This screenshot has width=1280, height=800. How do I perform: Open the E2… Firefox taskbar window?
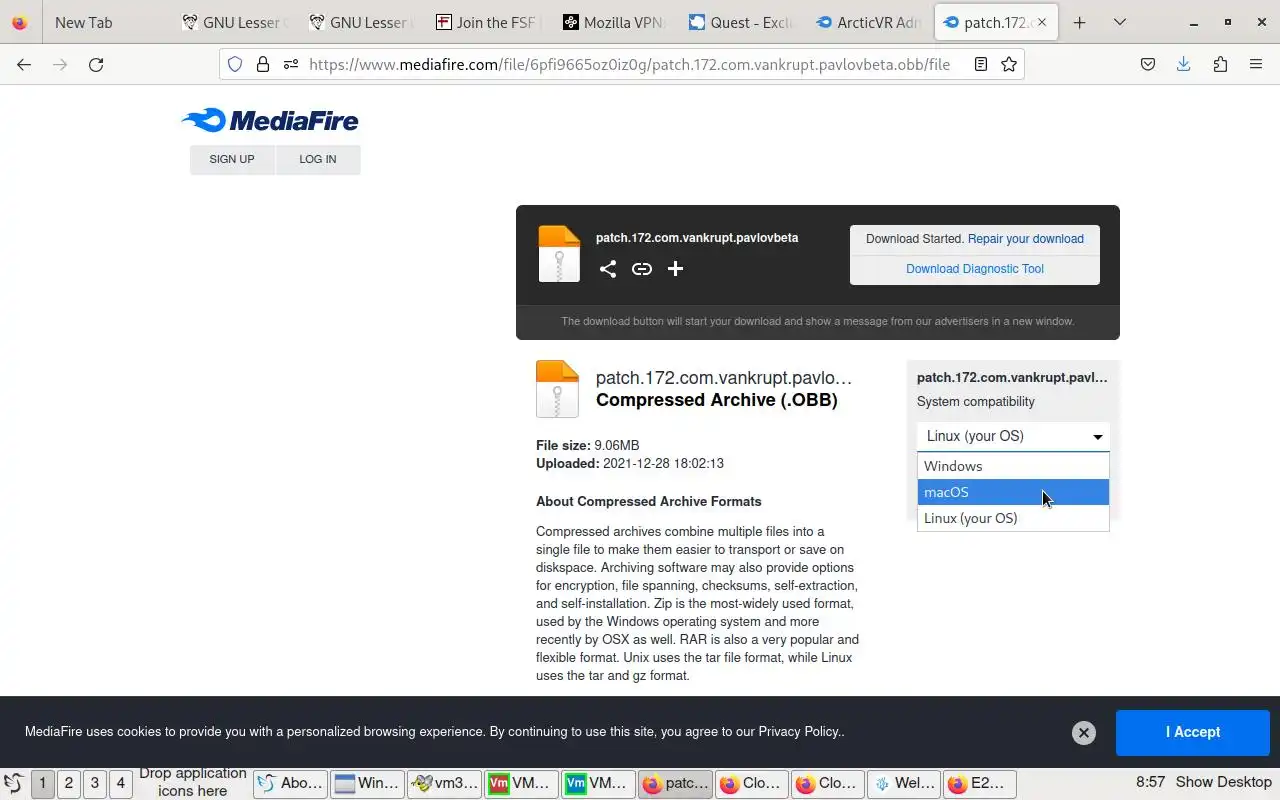click(980, 783)
